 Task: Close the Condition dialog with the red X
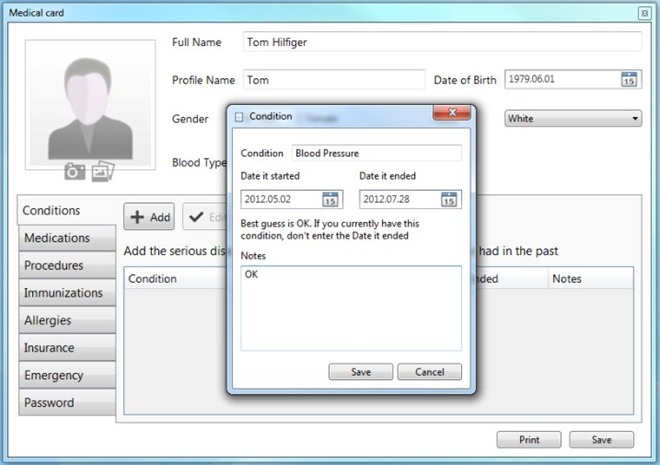pyautogui.click(x=452, y=112)
